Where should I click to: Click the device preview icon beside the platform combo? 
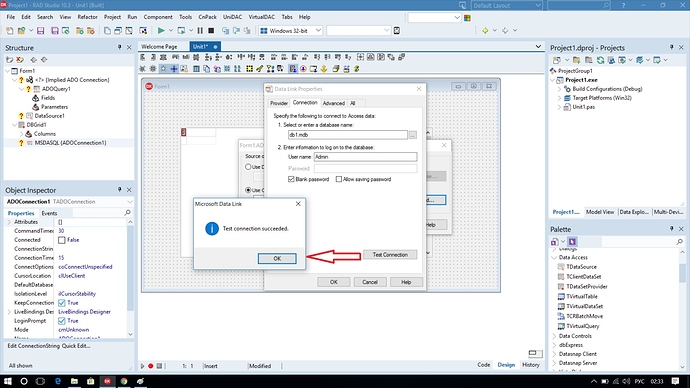click(x=397, y=30)
